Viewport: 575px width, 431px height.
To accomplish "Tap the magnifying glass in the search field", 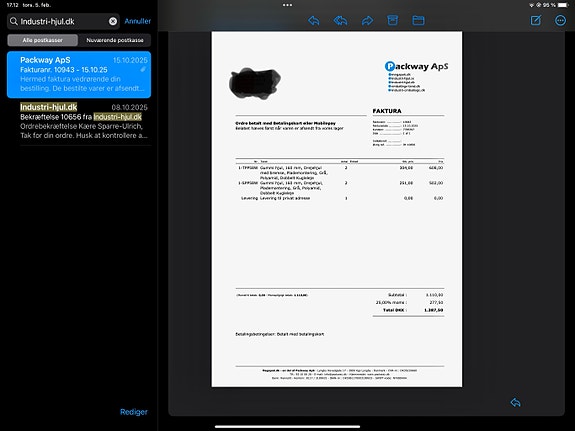I will pyautogui.click(x=14, y=21).
